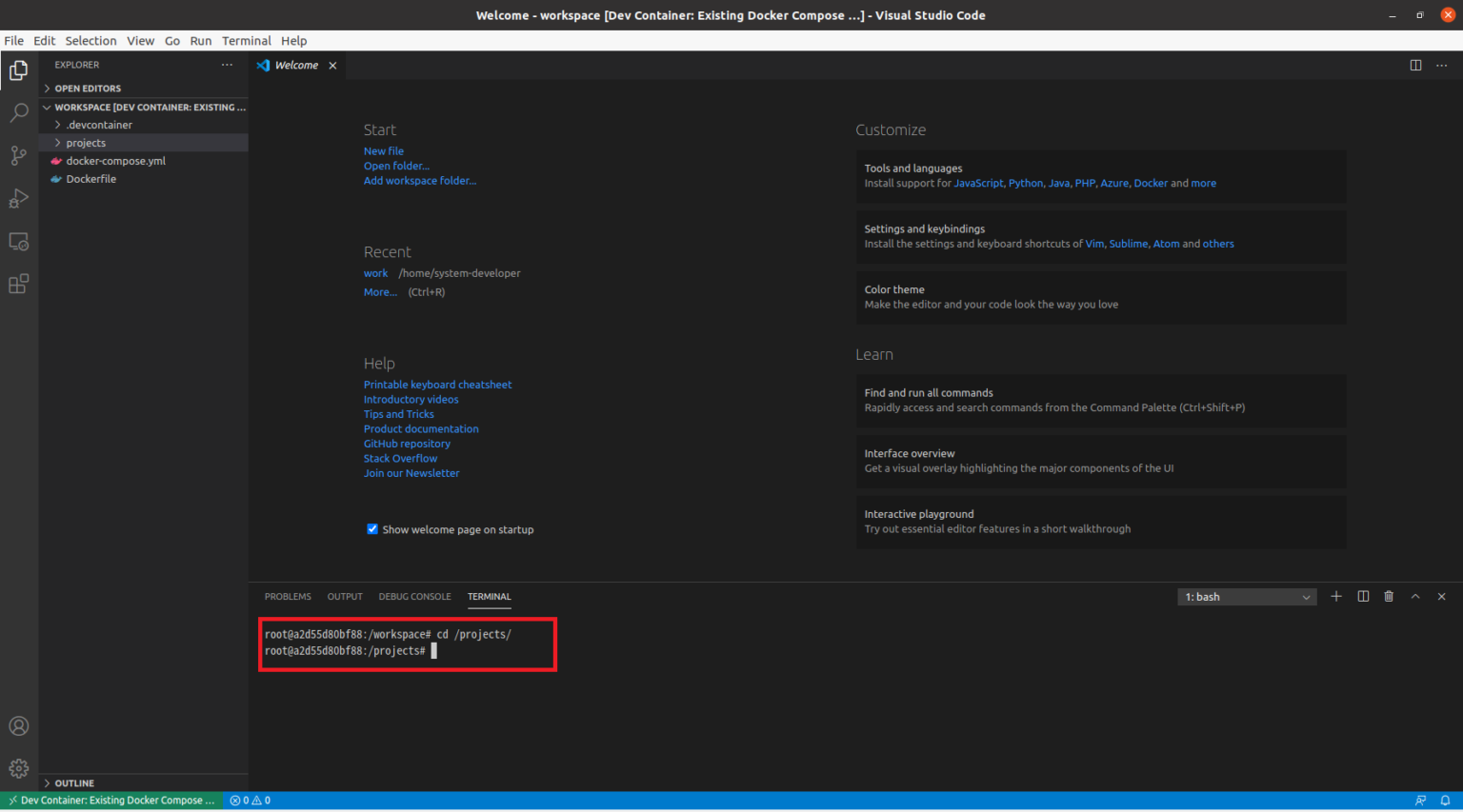1463x812 pixels.
Task: Create a new terminal with the plus icon
Action: (x=1335, y=596)
